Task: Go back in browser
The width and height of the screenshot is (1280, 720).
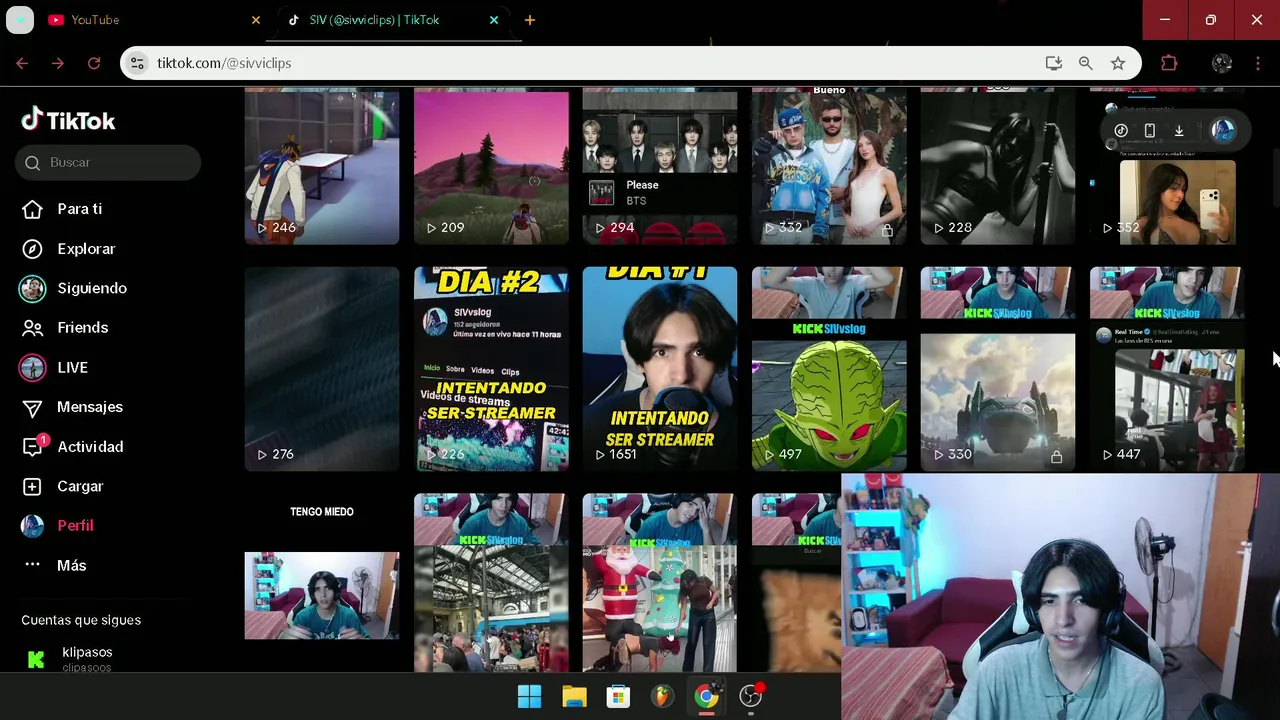Action: pos(22,63)
